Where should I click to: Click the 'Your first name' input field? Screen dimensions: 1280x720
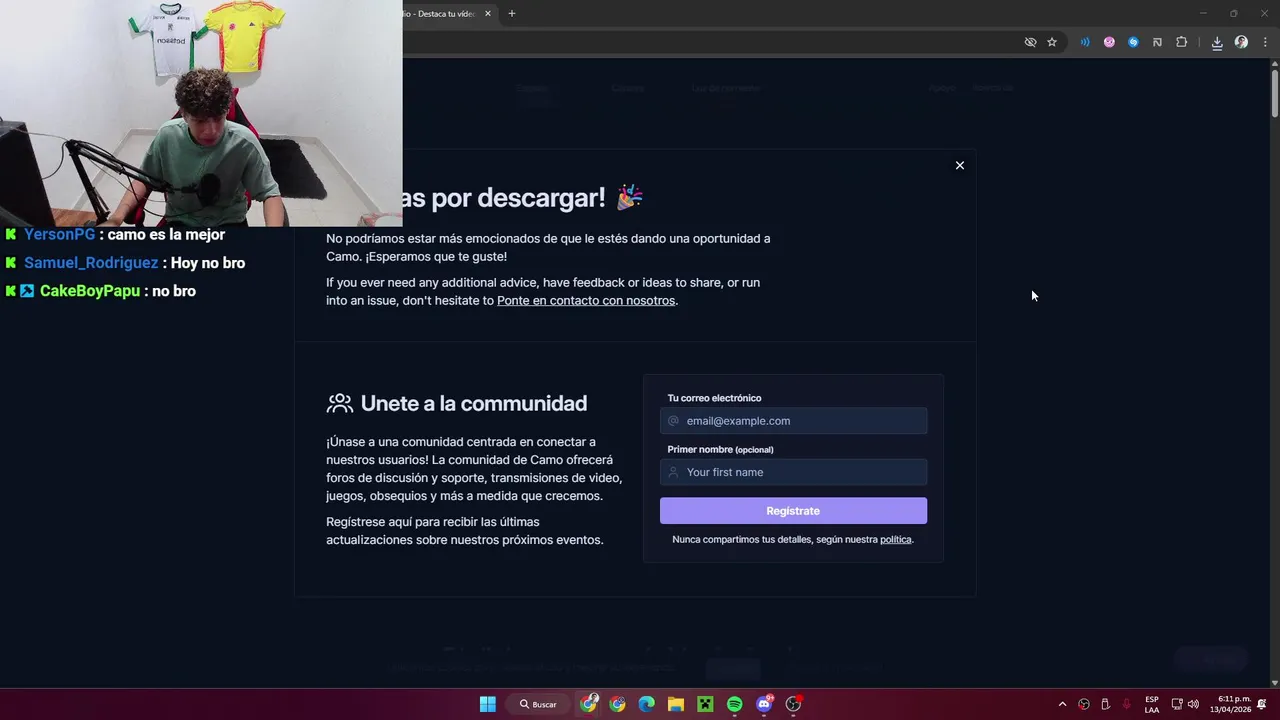793,472
